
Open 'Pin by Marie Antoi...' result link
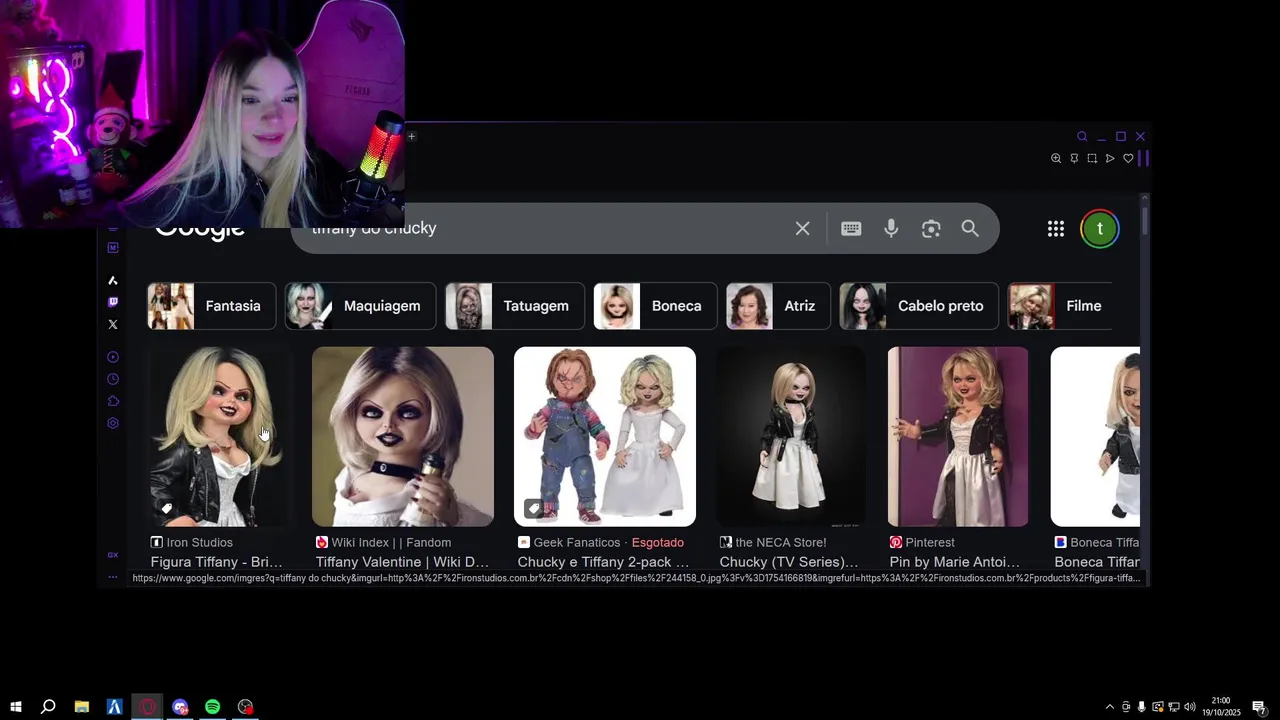click(x=955, y=562)
